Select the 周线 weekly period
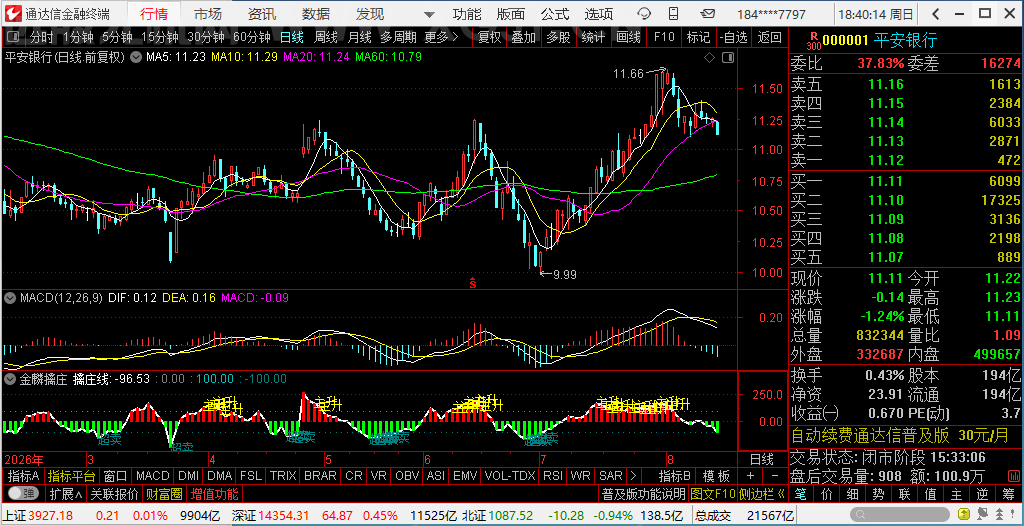 click(x=325, y=37)
